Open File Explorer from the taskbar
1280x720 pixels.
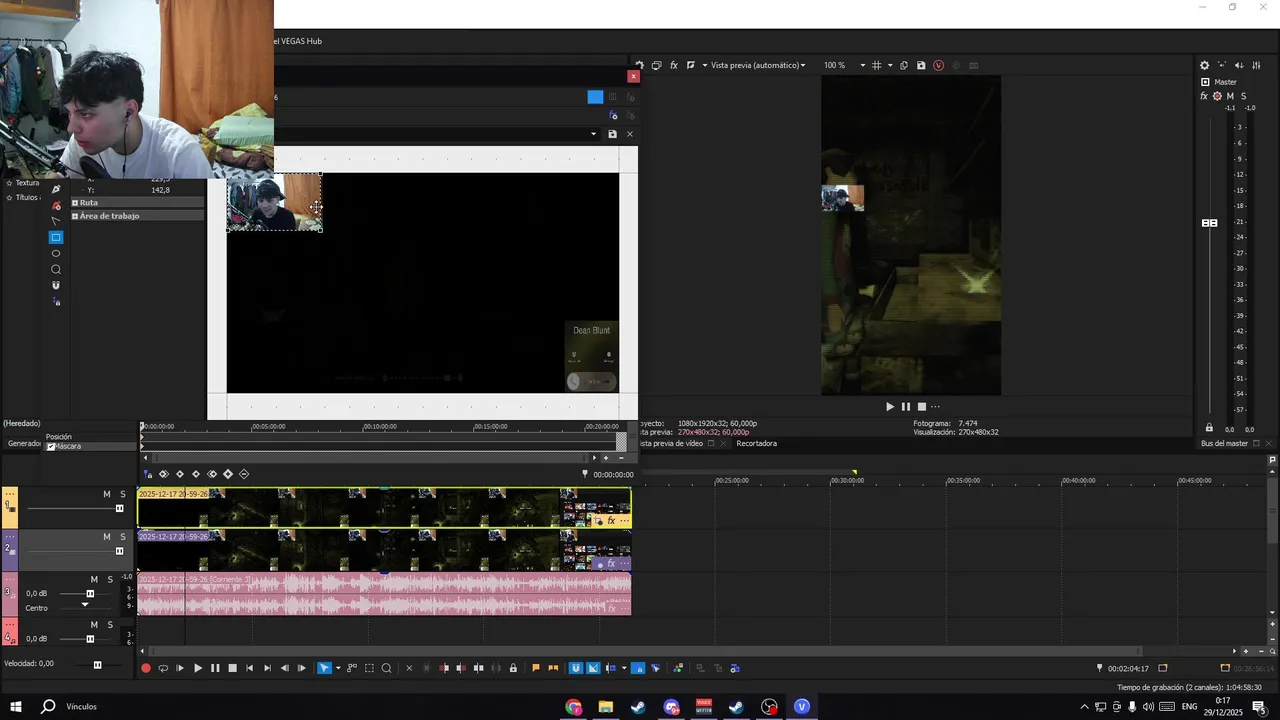(x=606, y=707)
